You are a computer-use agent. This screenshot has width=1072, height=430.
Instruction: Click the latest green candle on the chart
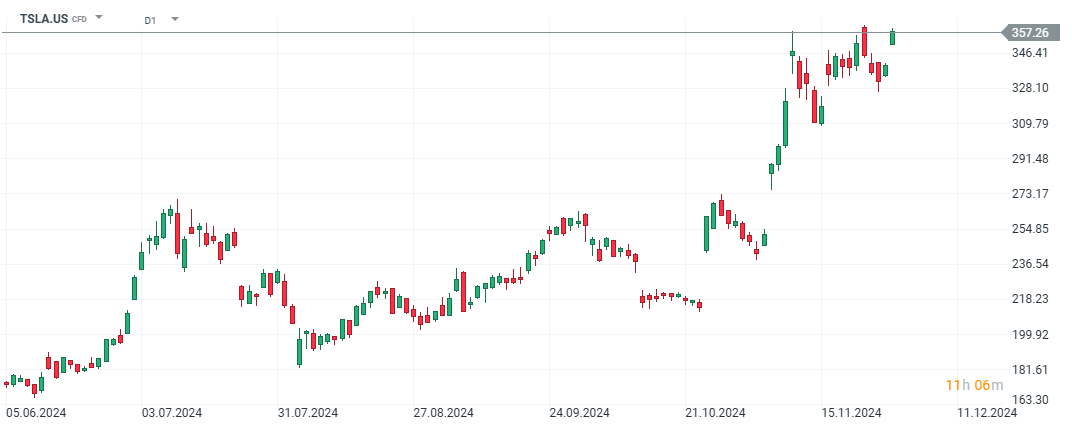(x=892, y=37)
